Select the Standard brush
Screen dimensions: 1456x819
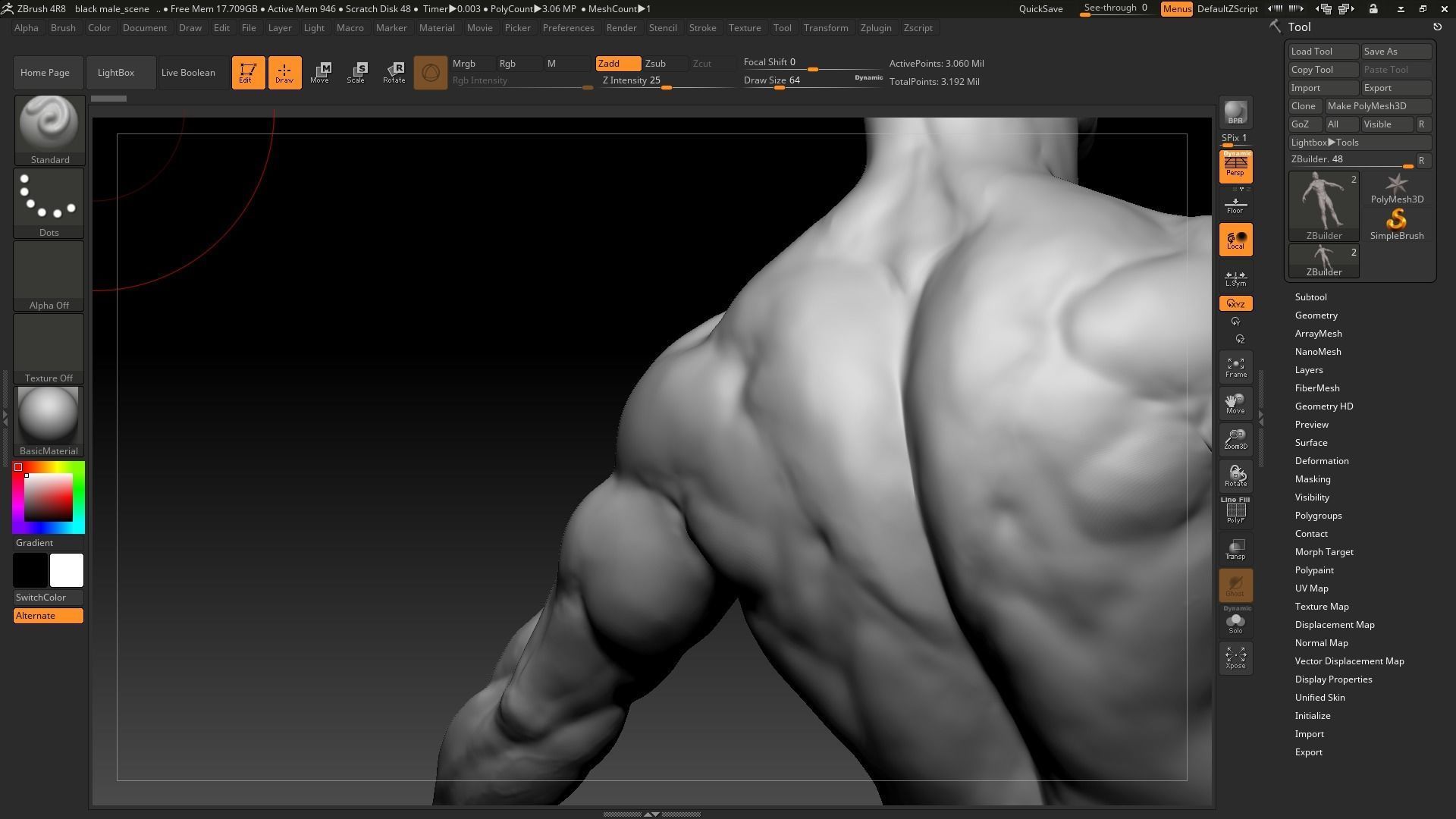point(49,125)
